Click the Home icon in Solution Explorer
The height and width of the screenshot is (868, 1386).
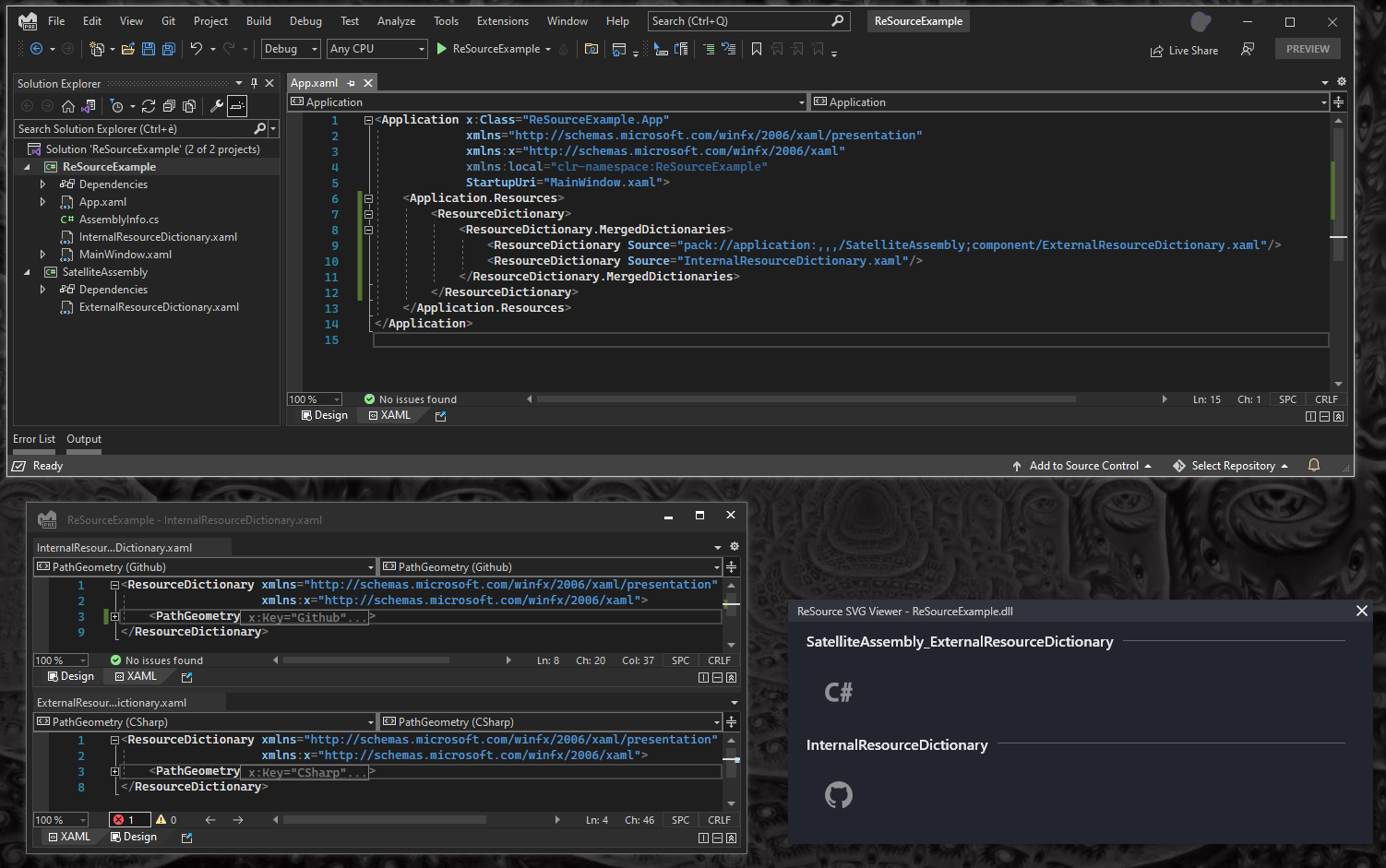pos(68,106)
